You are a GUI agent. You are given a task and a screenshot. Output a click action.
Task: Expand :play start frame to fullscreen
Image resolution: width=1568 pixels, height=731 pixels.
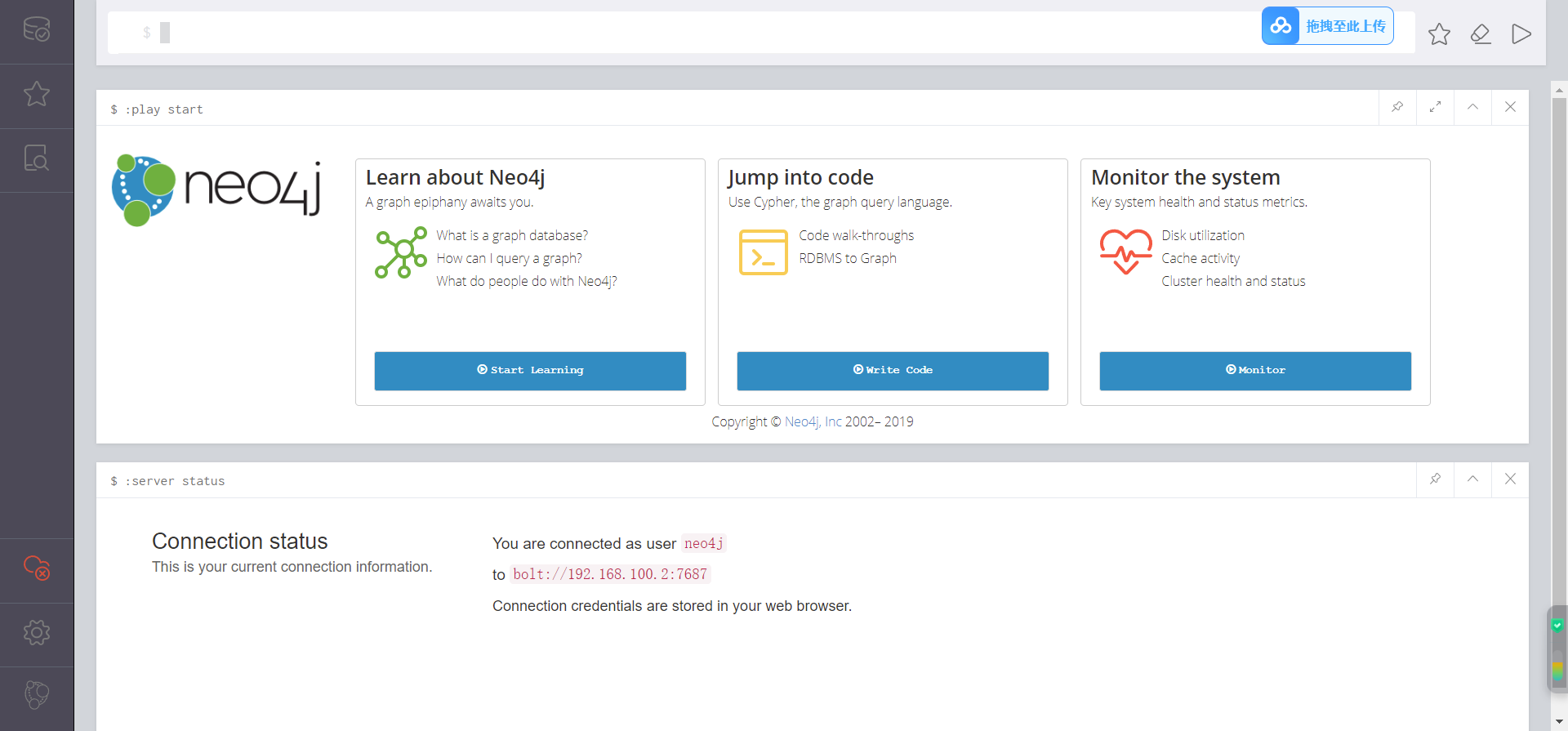(x=1435, y=107)
